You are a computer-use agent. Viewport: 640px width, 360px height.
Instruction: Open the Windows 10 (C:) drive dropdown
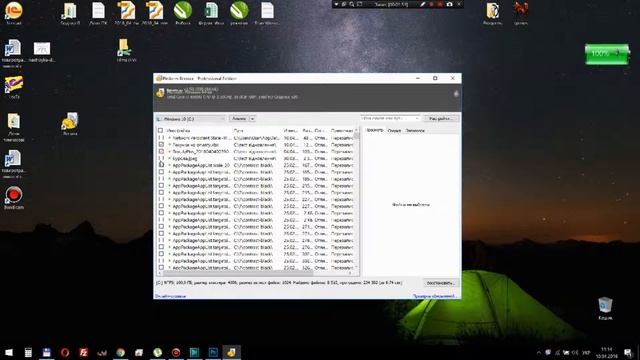[191, 119]
